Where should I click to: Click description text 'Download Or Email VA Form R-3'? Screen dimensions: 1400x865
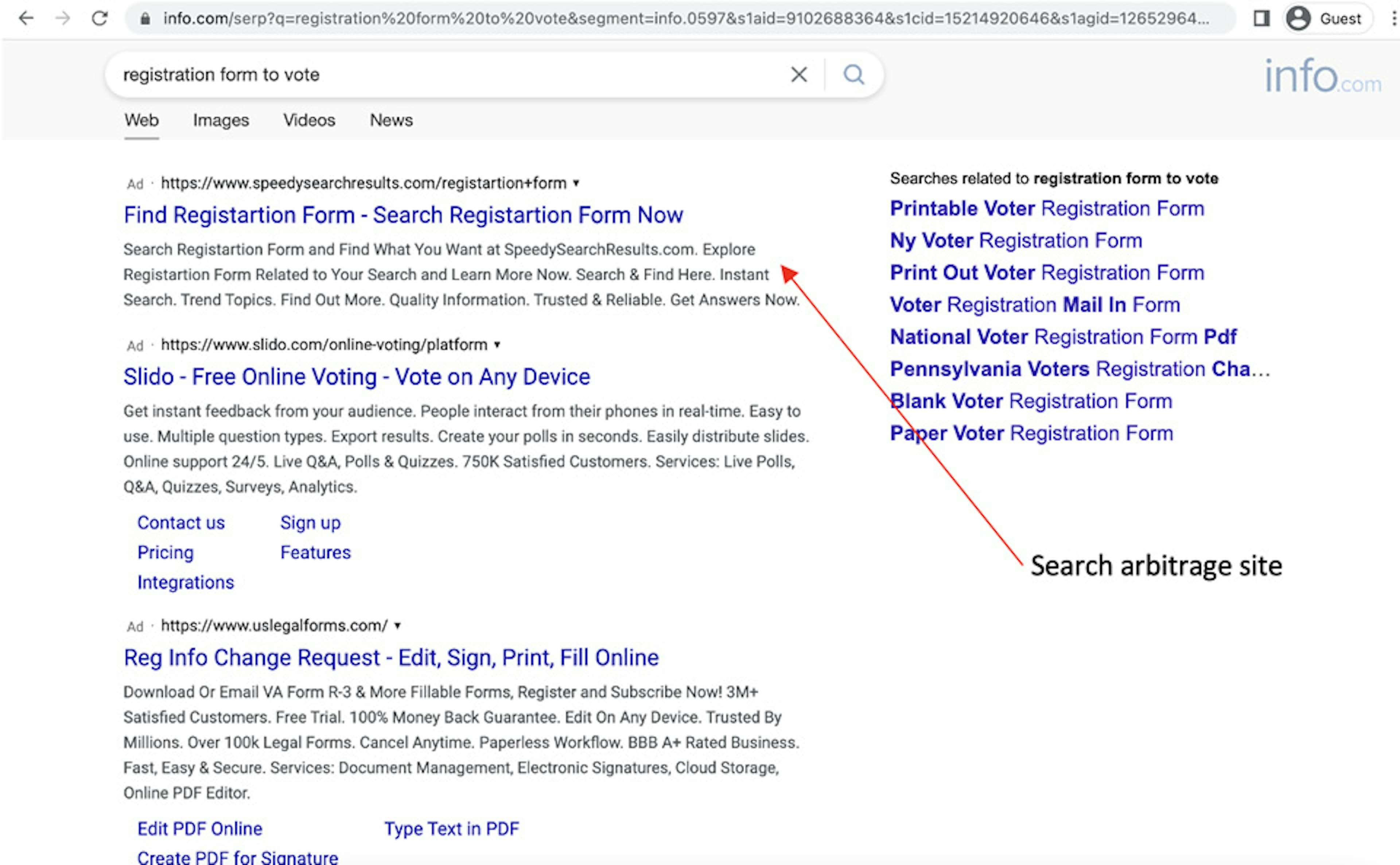tap(461, 742)
